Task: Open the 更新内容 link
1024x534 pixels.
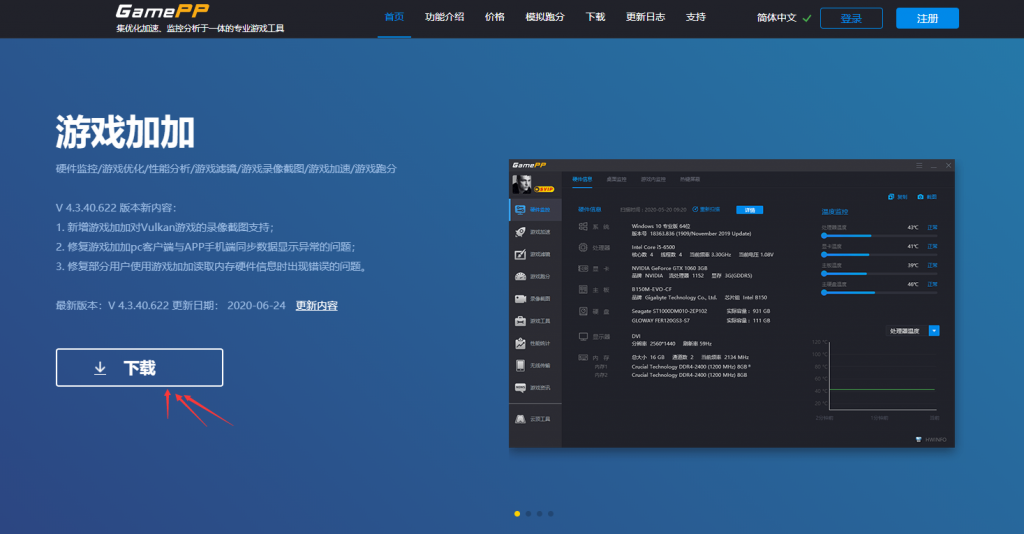Action: pos(317,306)
